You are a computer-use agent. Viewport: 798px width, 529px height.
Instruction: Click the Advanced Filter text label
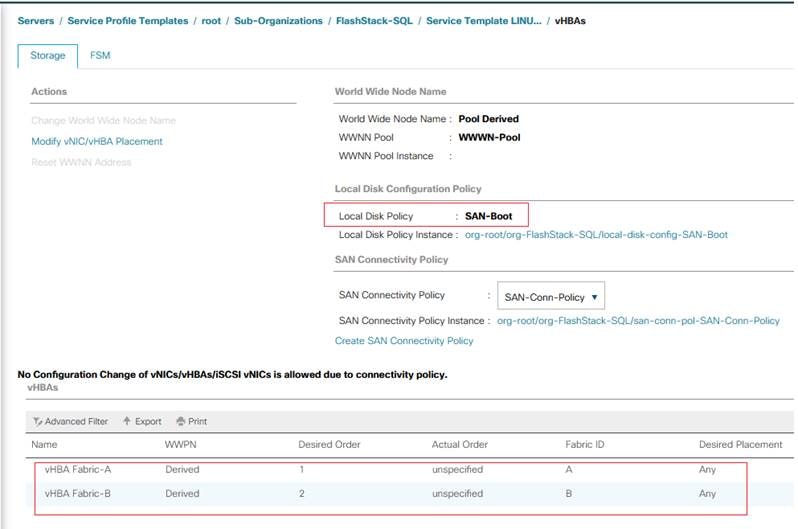76,422
